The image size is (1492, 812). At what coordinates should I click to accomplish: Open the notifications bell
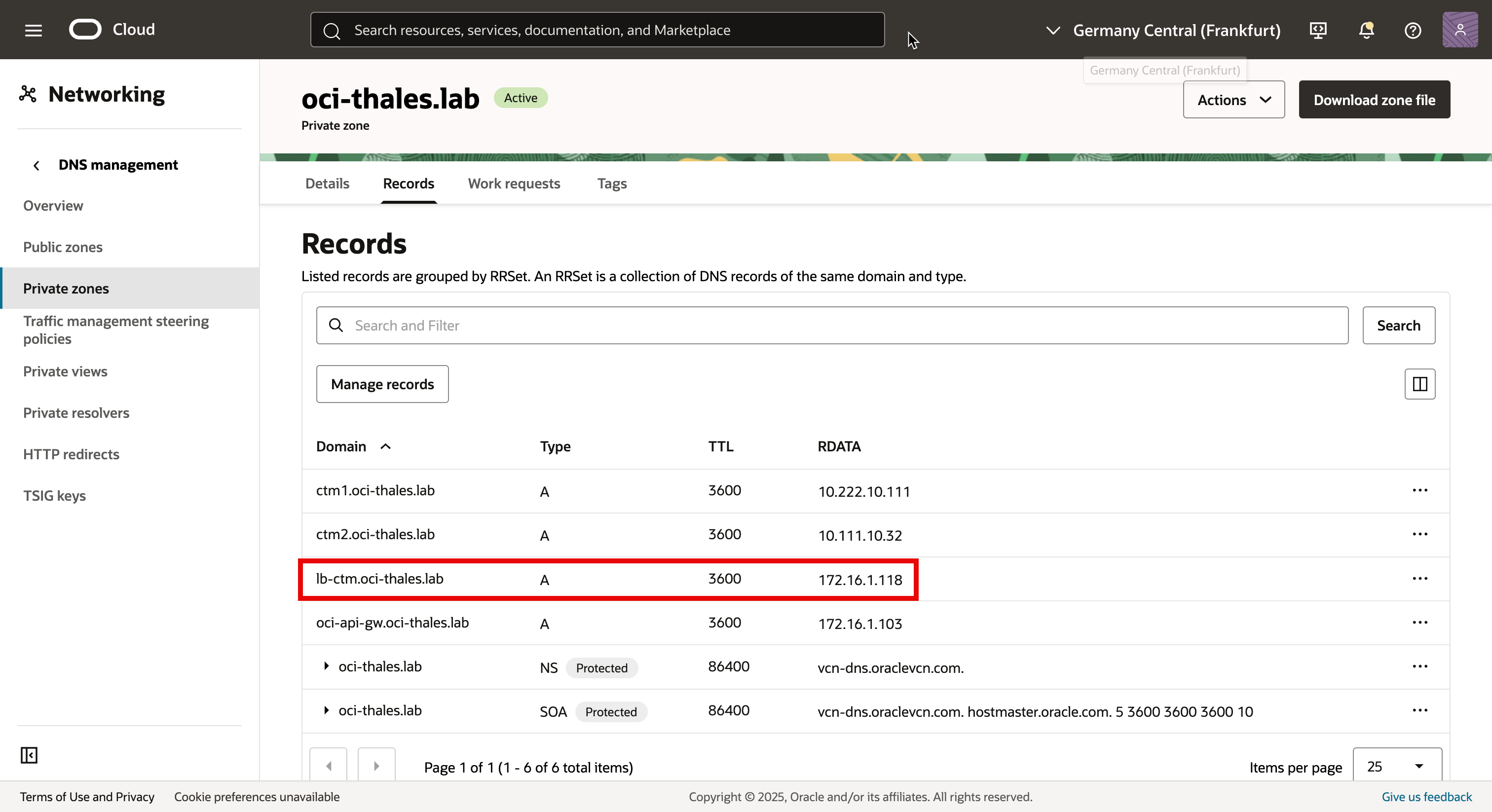(1366, 30)
